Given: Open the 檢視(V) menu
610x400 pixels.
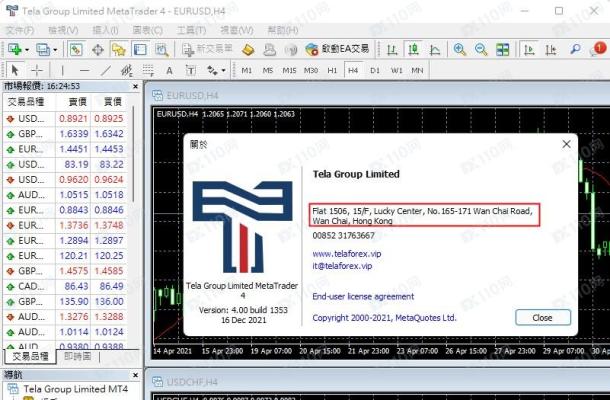Looking at the screenshot, I should 63,30.
